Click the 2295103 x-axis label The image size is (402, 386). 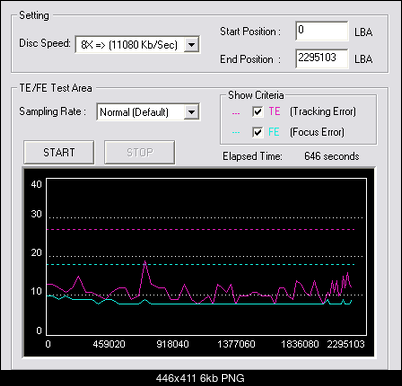tap(346, 344)
